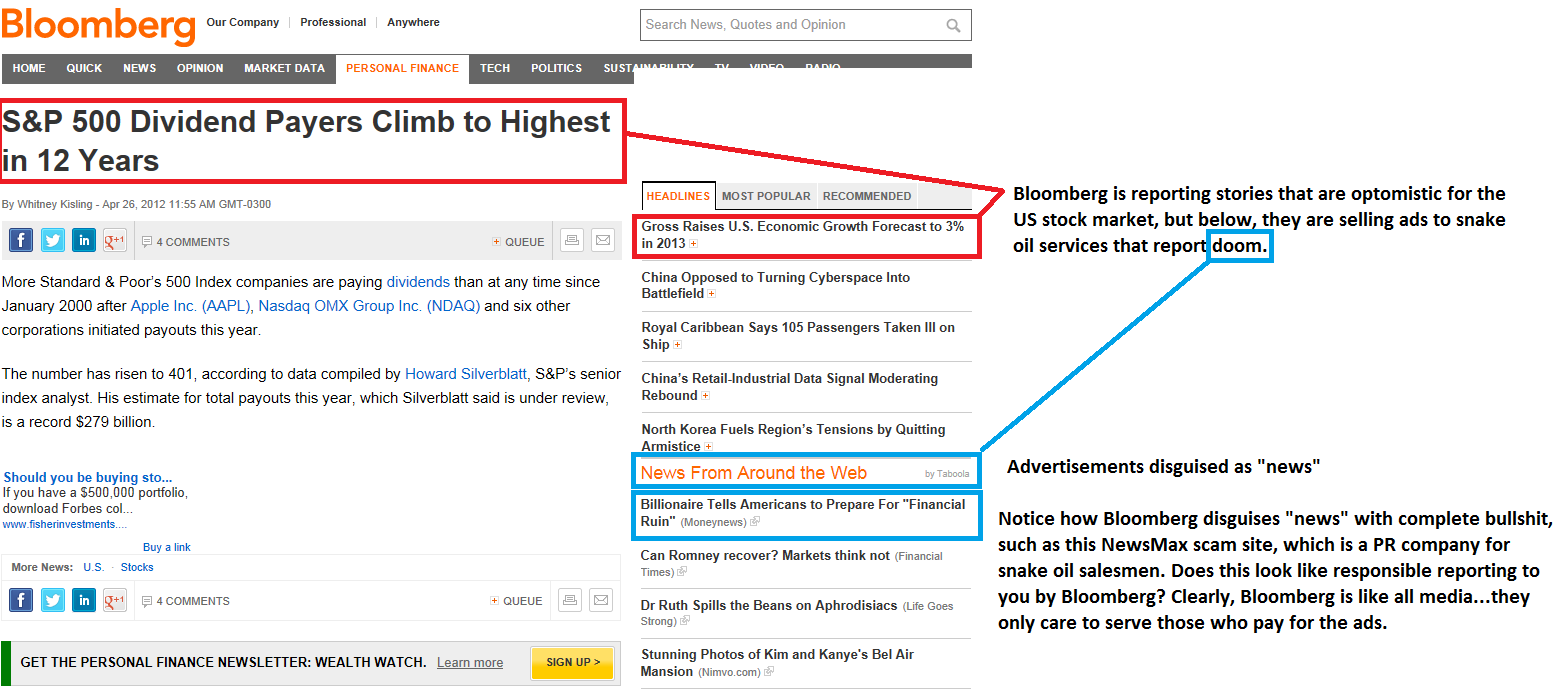Visit the www.fisherinvestments.... ad link
The width and height of the screenshot is (1565, 695).
pyautogui.click(x=65, y=524)
